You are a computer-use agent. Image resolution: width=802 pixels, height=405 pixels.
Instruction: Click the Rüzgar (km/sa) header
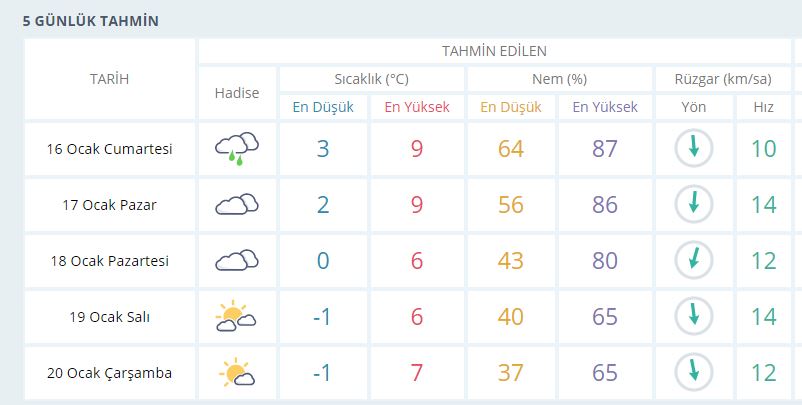tap(723, 79)
